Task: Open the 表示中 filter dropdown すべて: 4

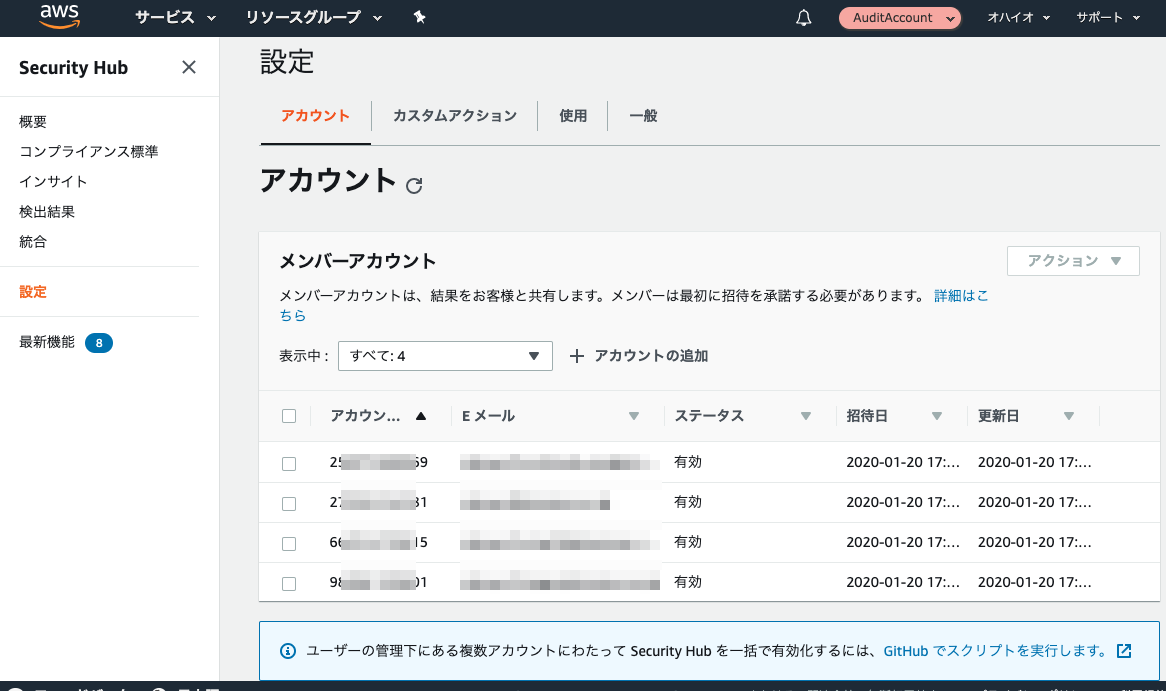Action: coord(445,356)
